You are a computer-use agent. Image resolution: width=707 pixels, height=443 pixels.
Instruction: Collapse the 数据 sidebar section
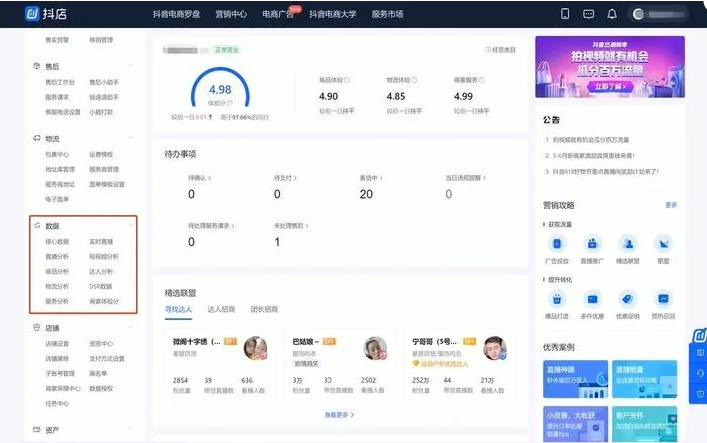[x=130, y=225]
